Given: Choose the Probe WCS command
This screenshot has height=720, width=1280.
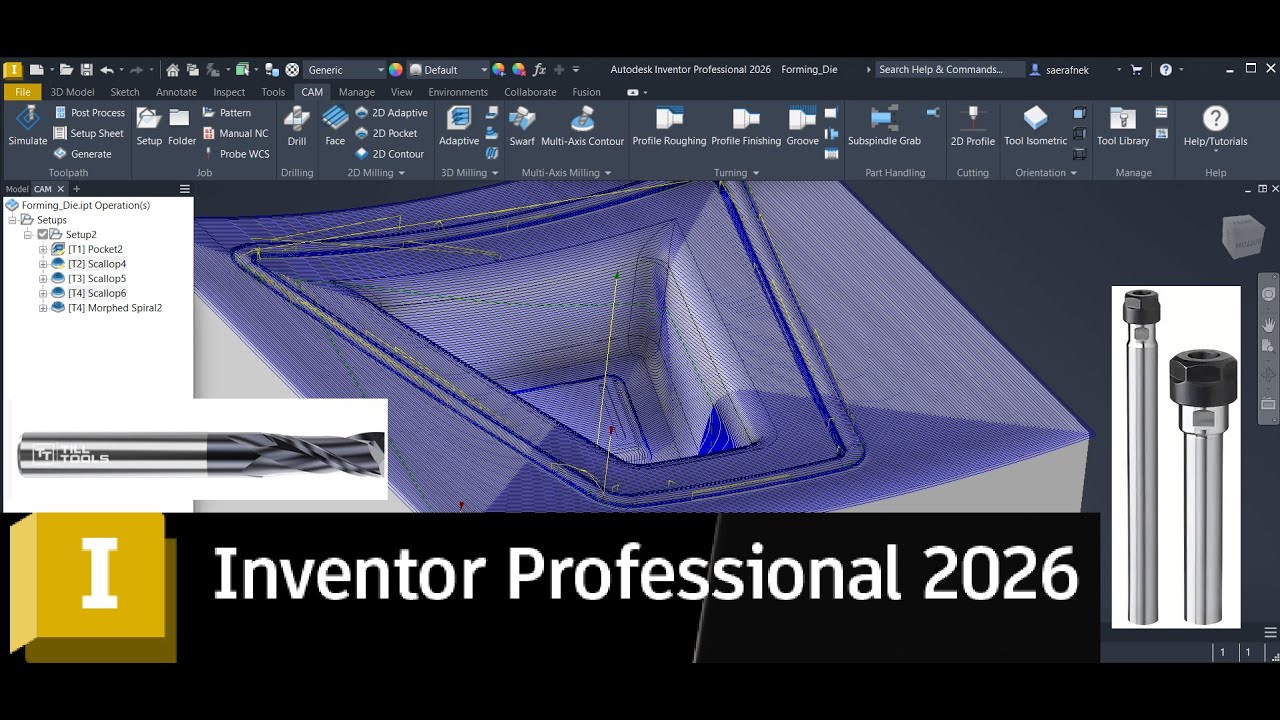Looking at the screenshot, I should pyautogui.click(x=236, y=154).
